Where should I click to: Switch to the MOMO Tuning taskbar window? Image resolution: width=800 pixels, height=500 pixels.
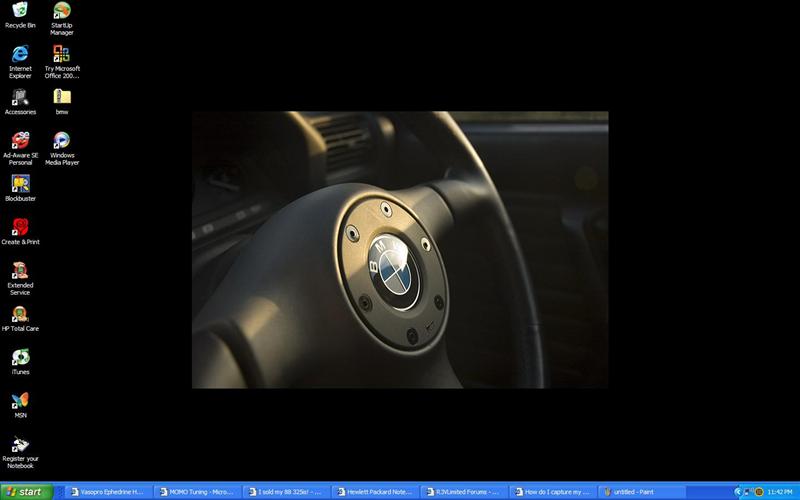pos(198,492)
